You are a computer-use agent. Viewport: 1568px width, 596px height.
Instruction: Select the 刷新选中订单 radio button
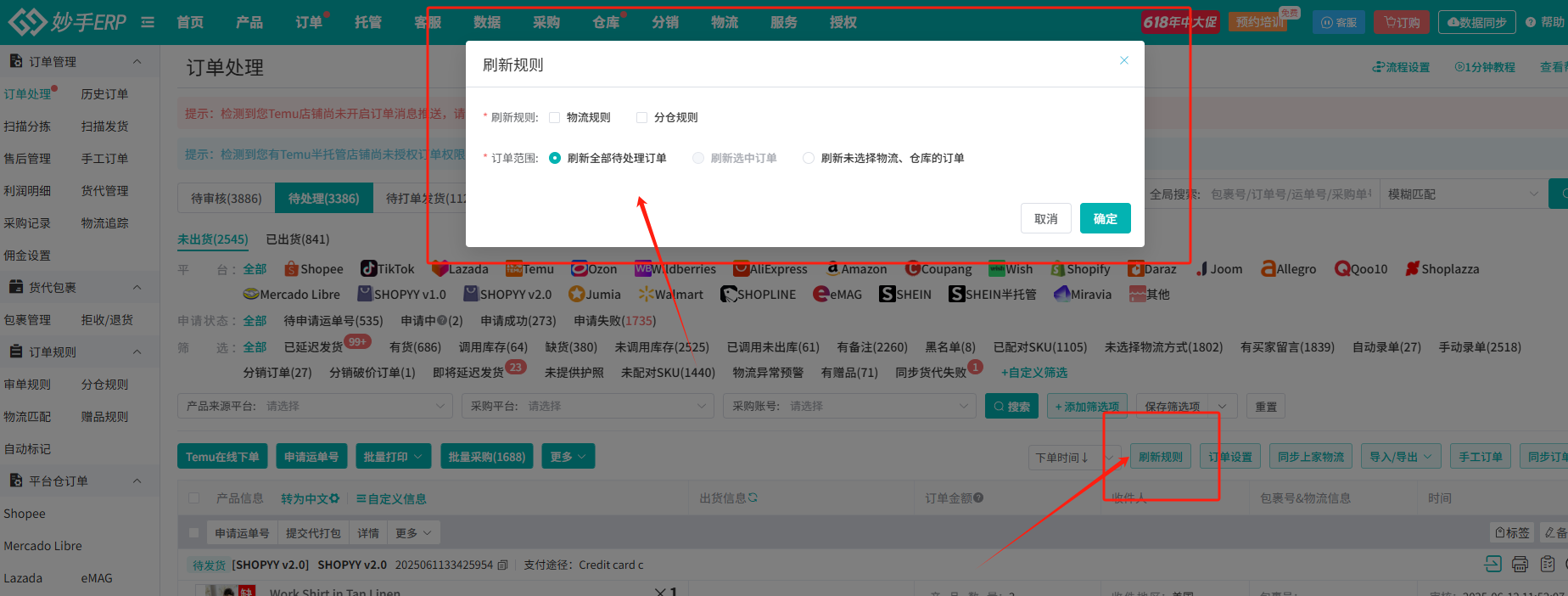698,158
